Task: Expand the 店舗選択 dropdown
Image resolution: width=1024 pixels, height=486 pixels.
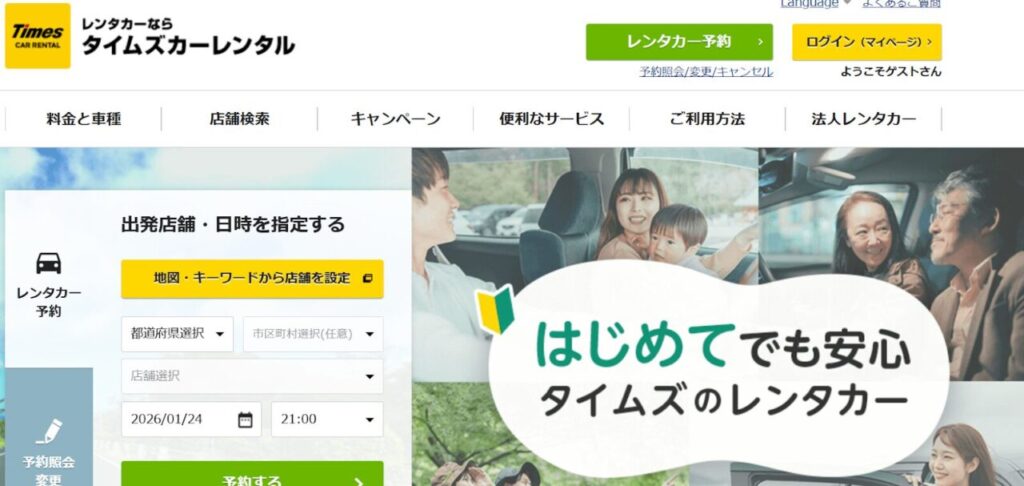Action: [252, 376]
